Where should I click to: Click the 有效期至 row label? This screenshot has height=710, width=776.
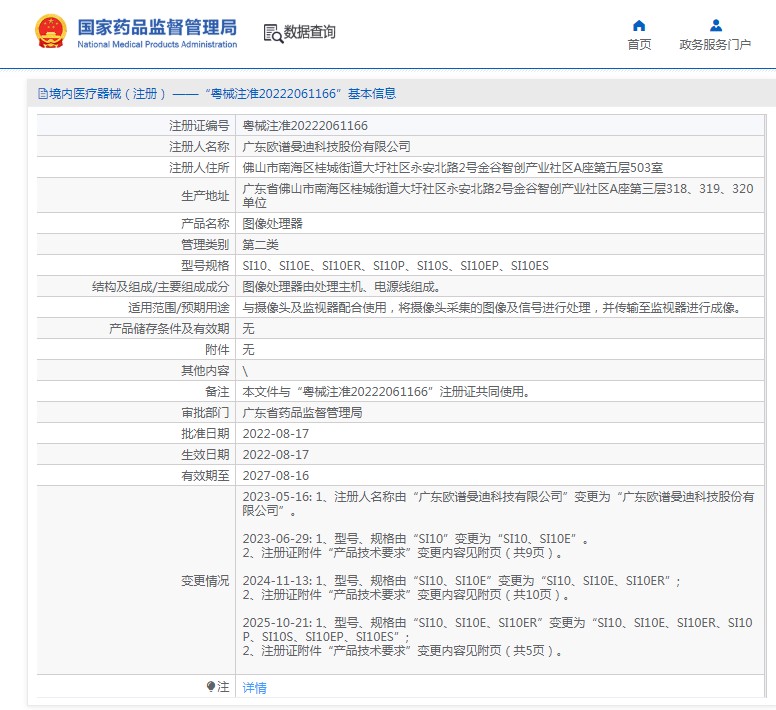pos(205,475)
